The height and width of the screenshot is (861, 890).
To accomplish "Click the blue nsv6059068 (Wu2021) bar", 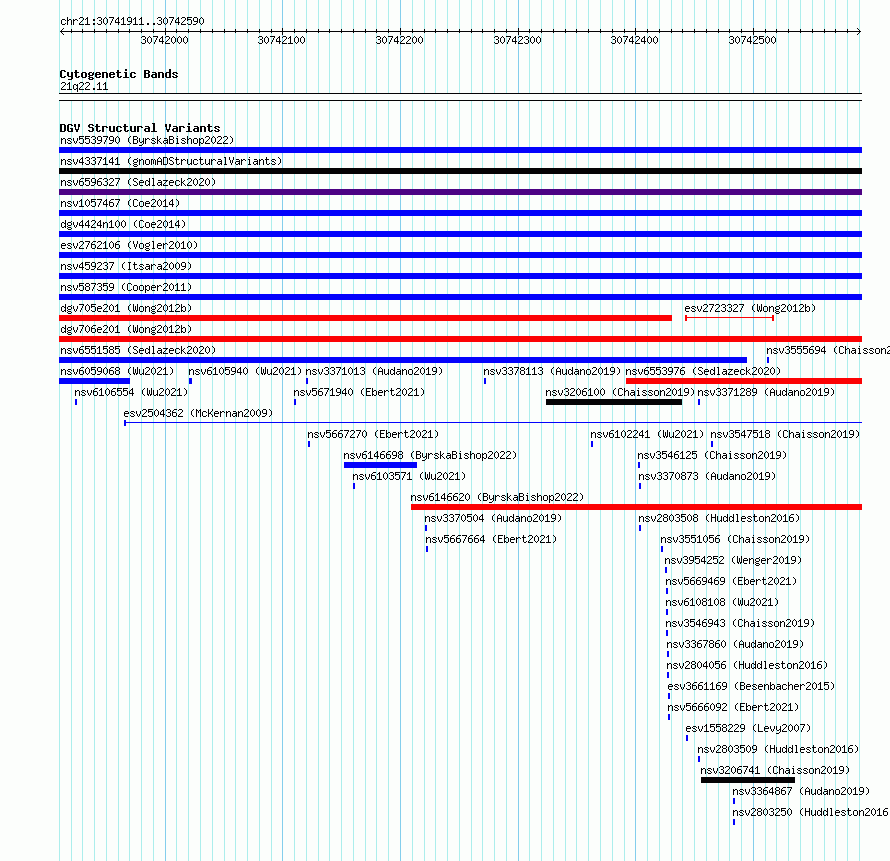I will (x=94, y=381).
